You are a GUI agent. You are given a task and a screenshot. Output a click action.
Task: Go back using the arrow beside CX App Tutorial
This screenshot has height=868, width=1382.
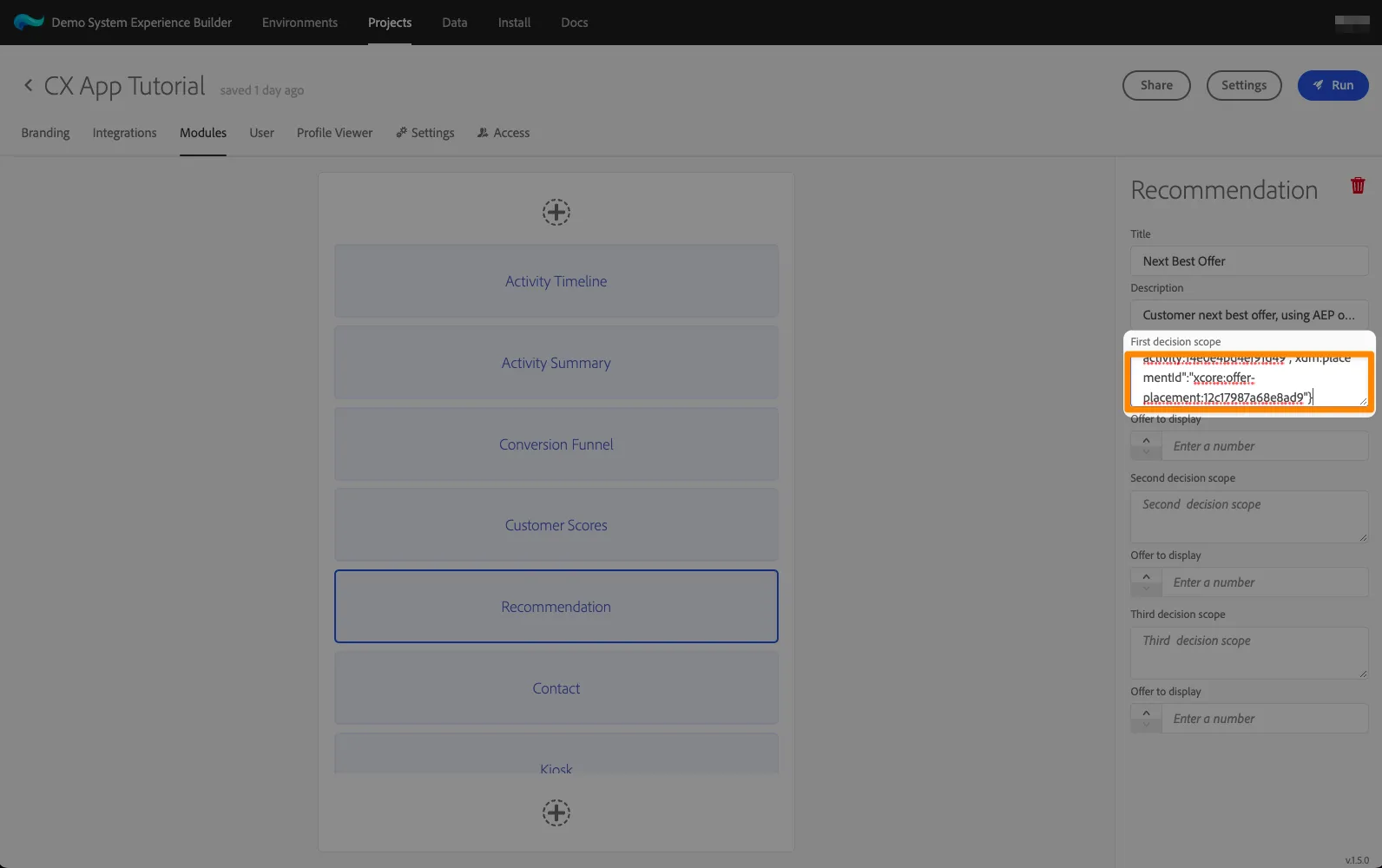tap(28, 85)
